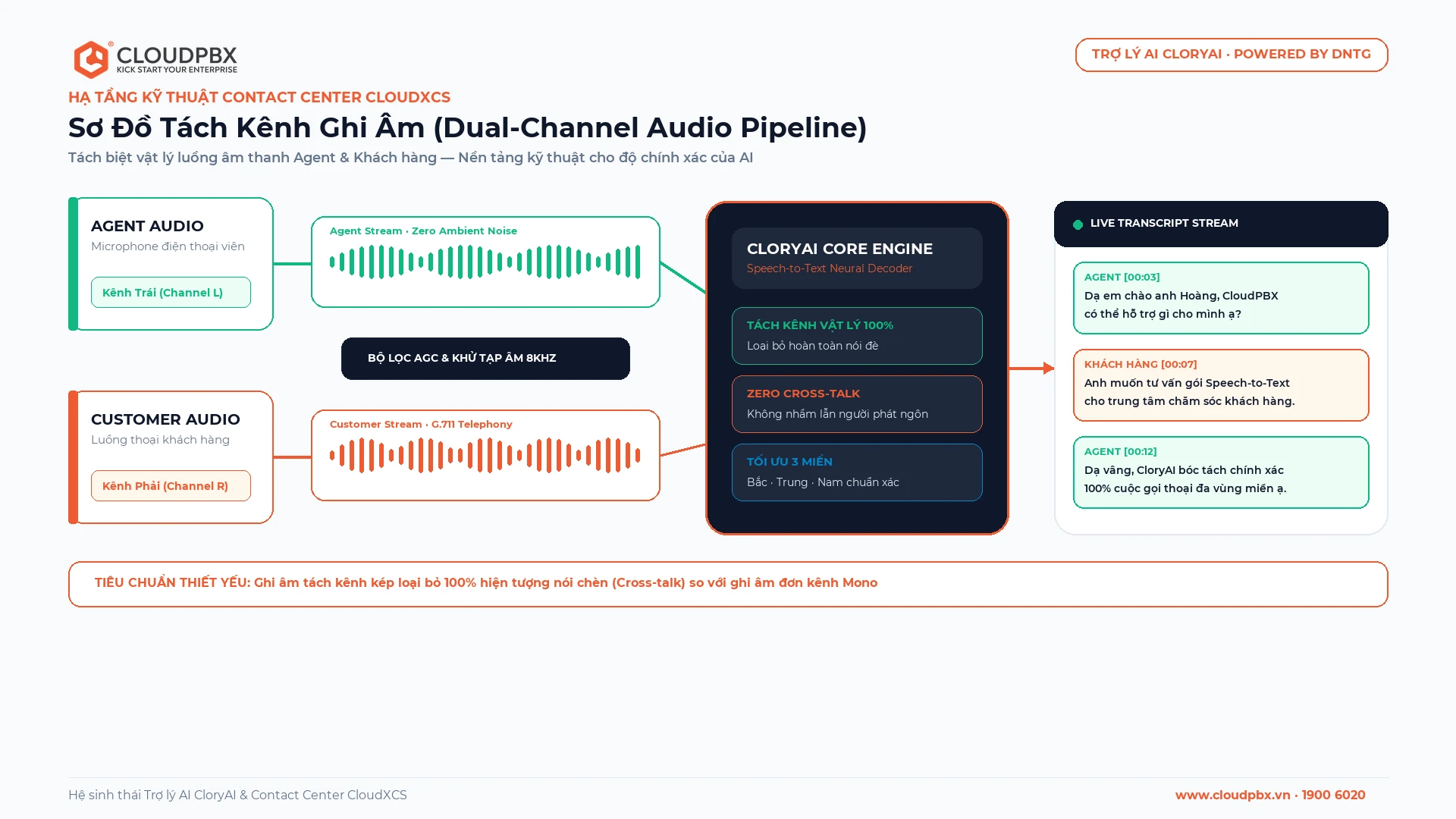Image resolution: width=1456 pixels, height=819 pixels.
Task: Open the Zero Cross-Talk card
Action: (857, 404)
